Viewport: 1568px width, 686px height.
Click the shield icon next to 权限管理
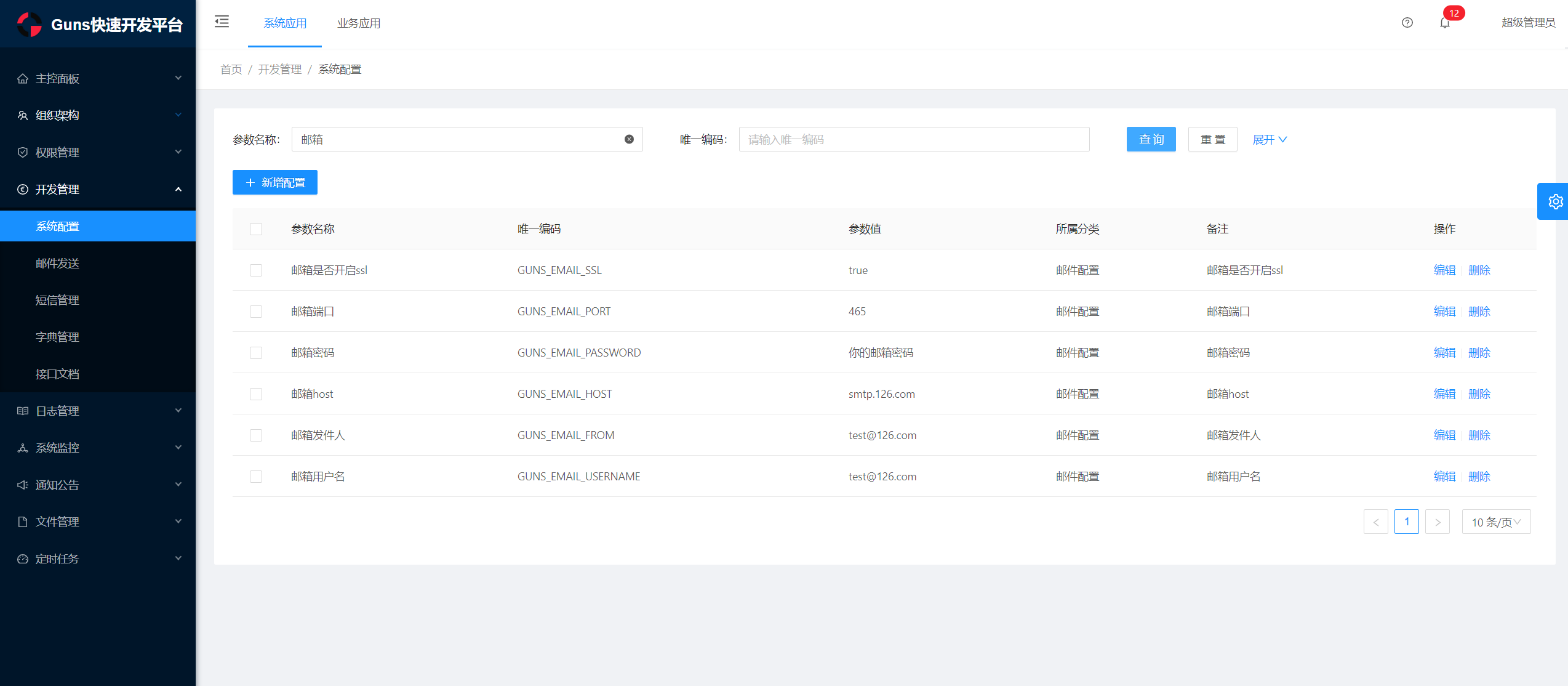click(23, 152)
